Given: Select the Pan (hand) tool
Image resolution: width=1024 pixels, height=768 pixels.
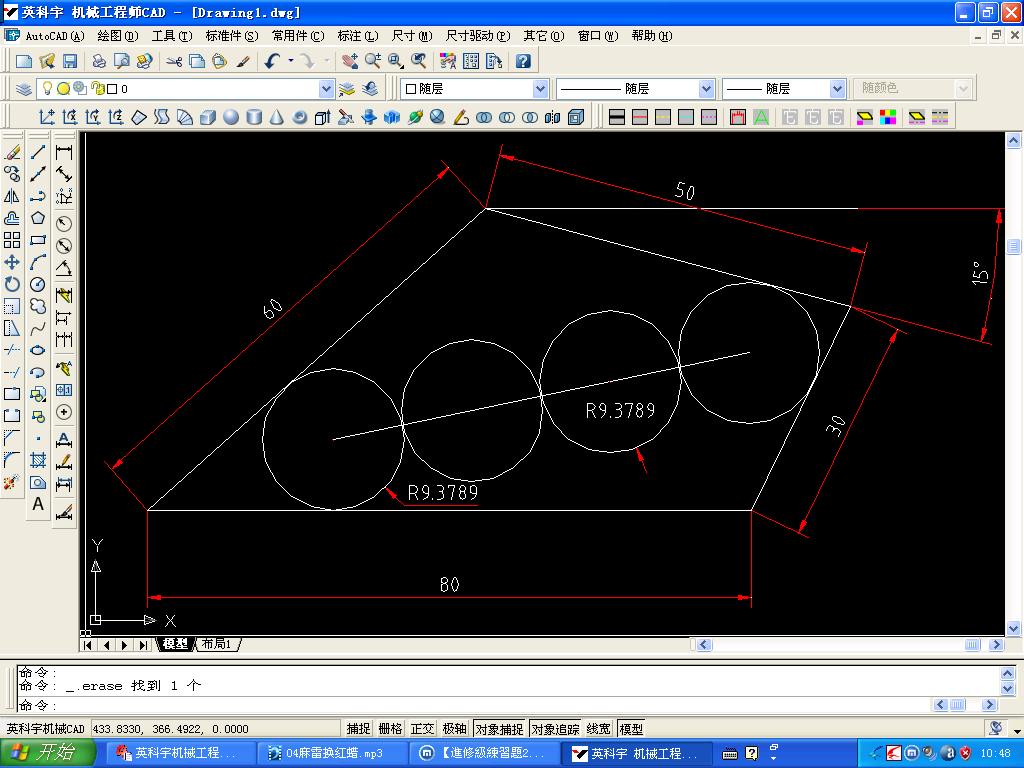Looking at the screenshot, I should tap(349, 61).
